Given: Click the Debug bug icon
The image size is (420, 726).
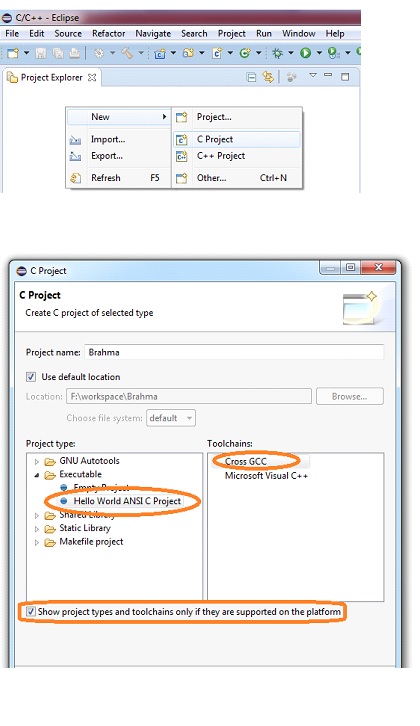Looking at the screenshot, I should click(x=277, y=53).
